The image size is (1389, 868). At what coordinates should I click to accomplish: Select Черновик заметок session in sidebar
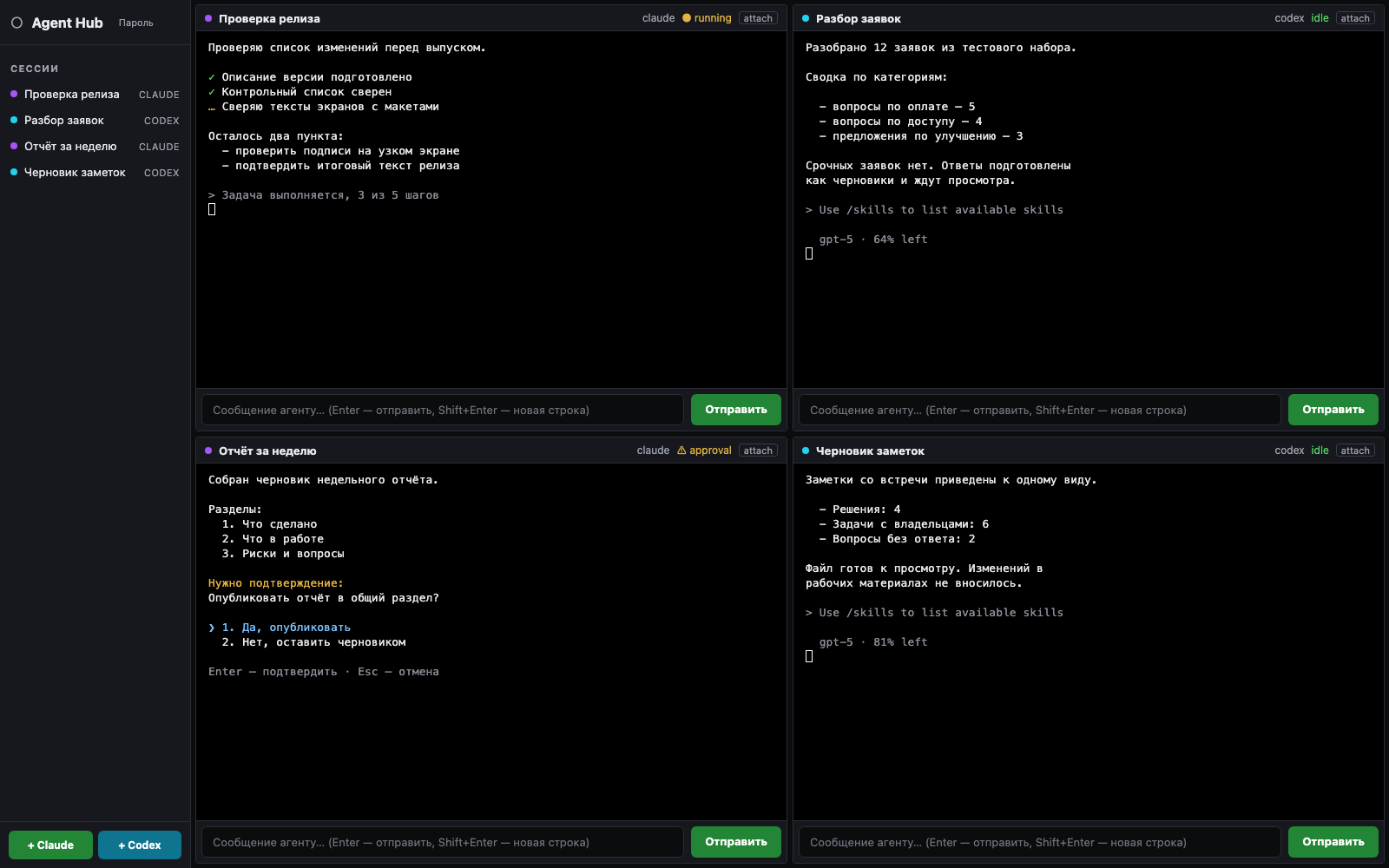tap(95, 173)
